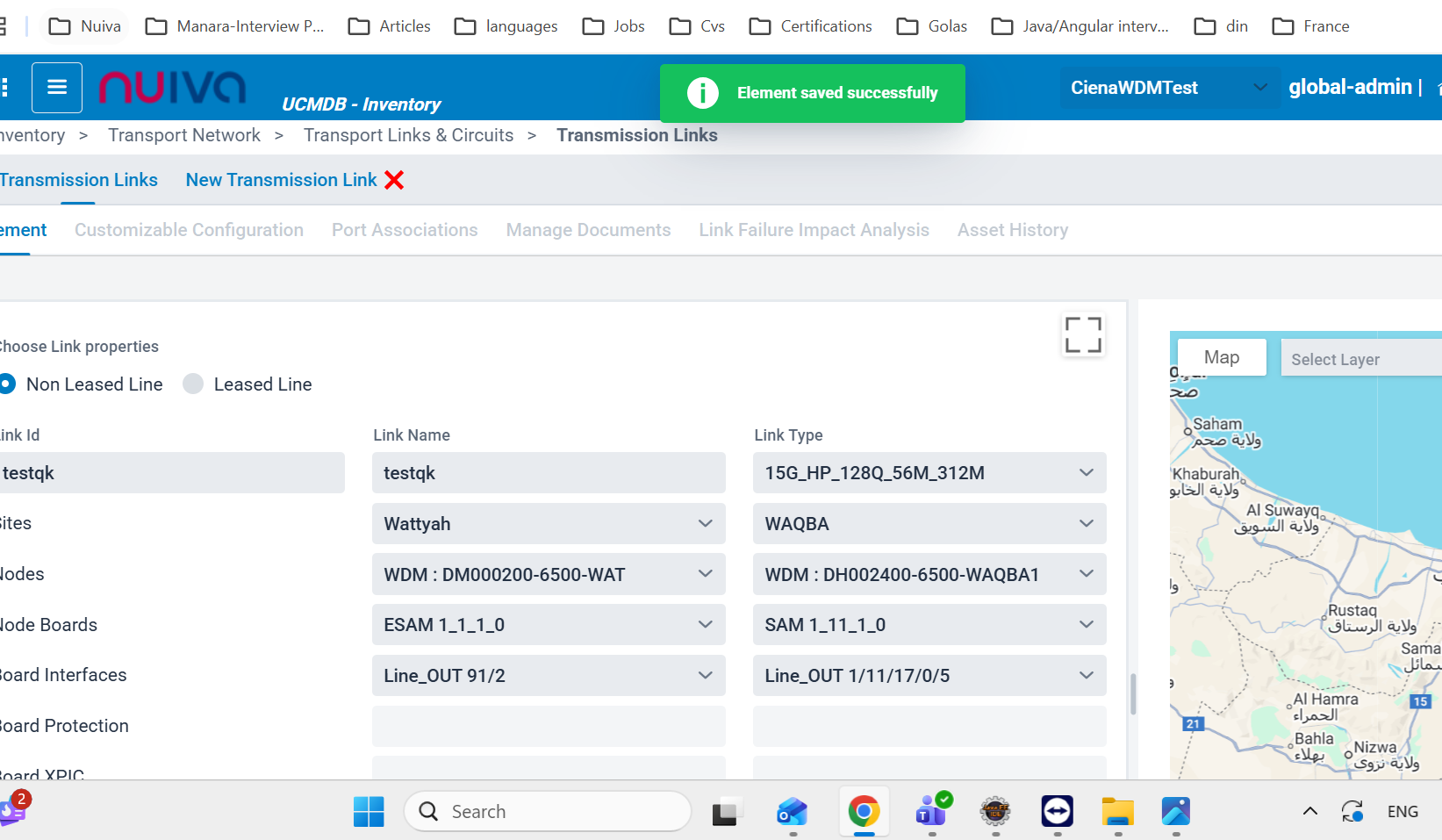The image size is (1442, 840).
Task: Open File Explorer in the taskbar
Action: pos(1117,812)
